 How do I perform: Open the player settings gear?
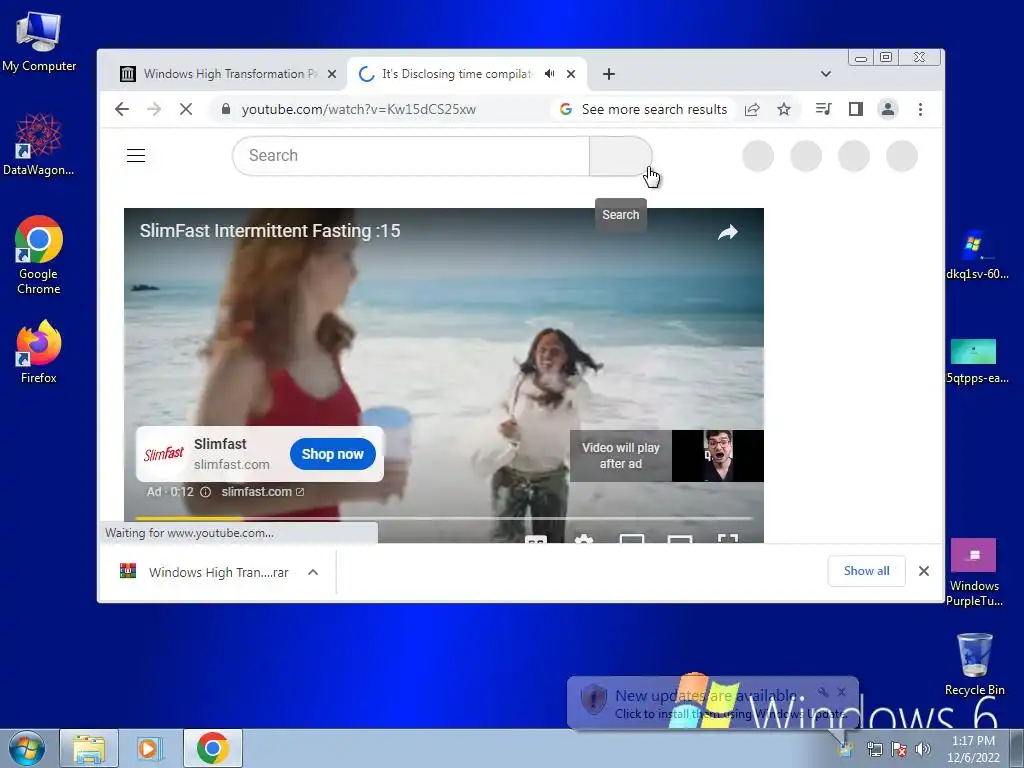pos(583,539)
